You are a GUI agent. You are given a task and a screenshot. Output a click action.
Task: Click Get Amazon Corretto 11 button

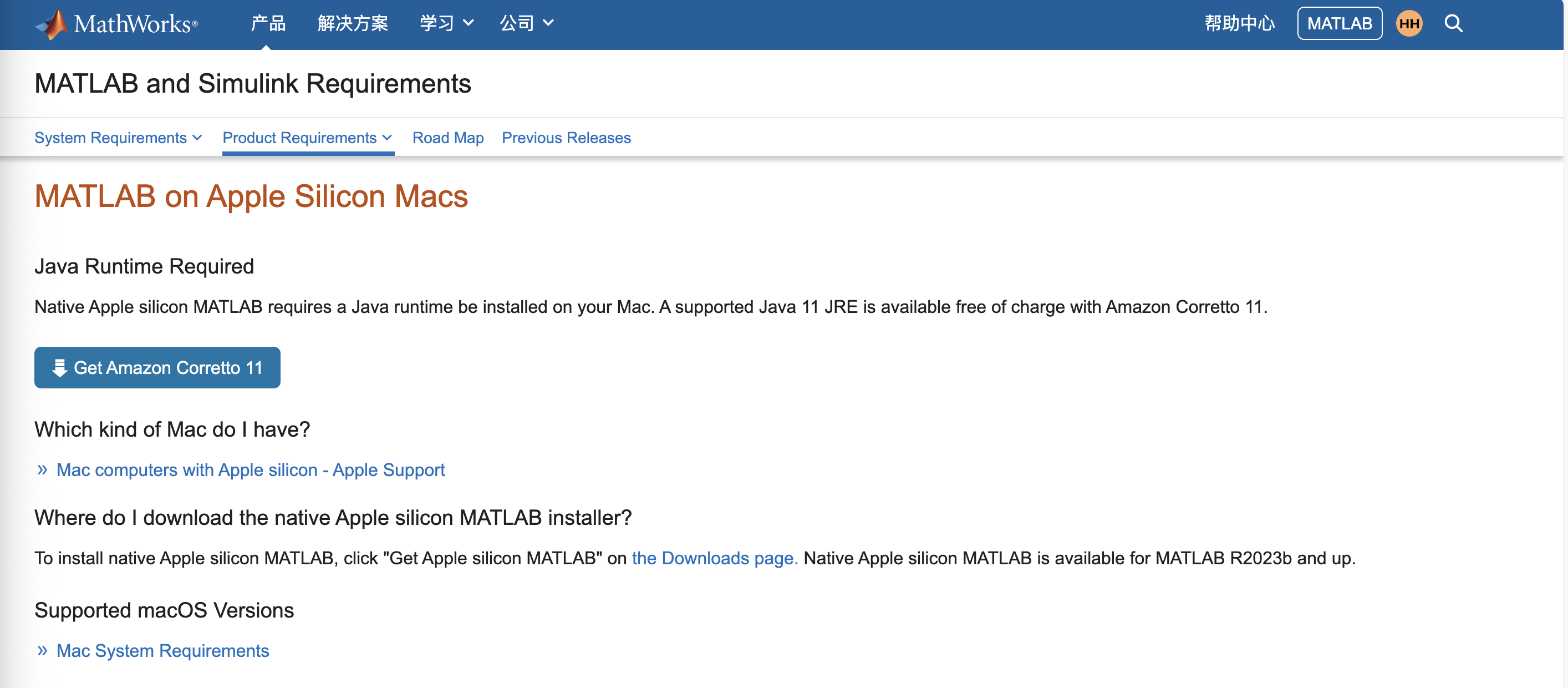(157, 368)
